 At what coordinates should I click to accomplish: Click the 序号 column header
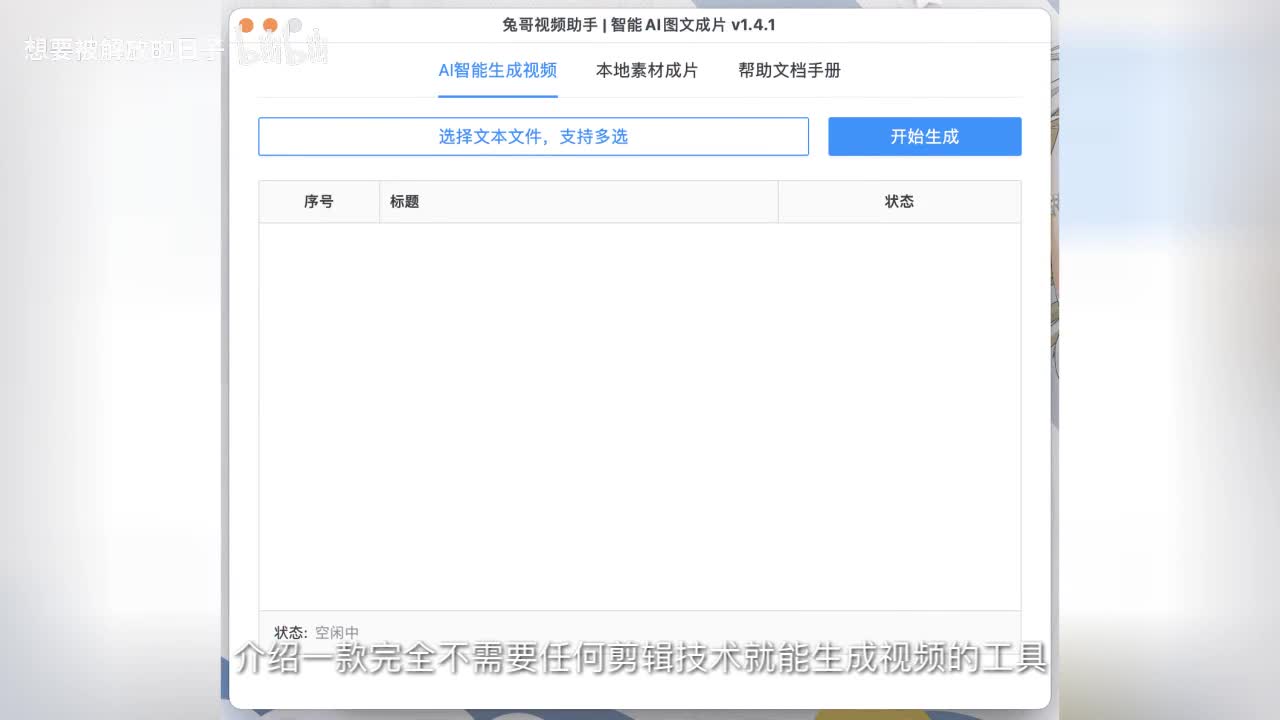318,202
